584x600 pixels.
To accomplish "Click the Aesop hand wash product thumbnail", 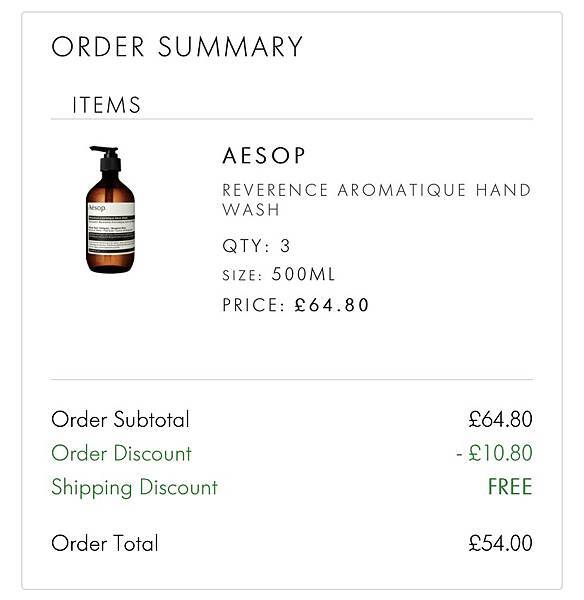I will pos(110,209).
